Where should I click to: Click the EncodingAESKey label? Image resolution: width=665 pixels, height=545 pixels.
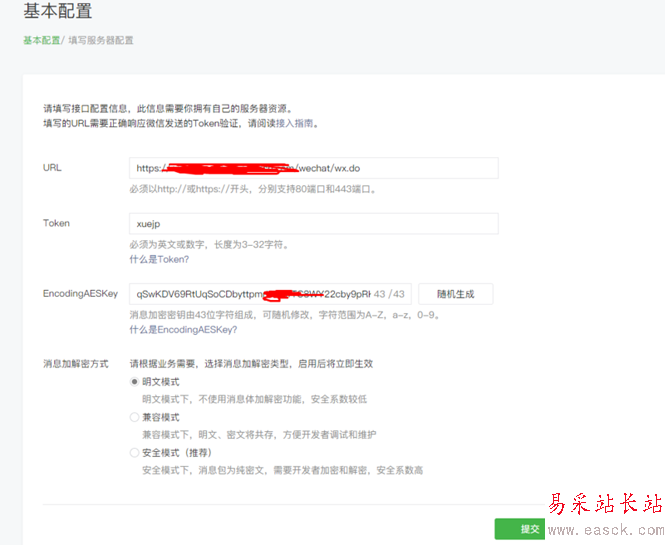[x=80, y=293]
